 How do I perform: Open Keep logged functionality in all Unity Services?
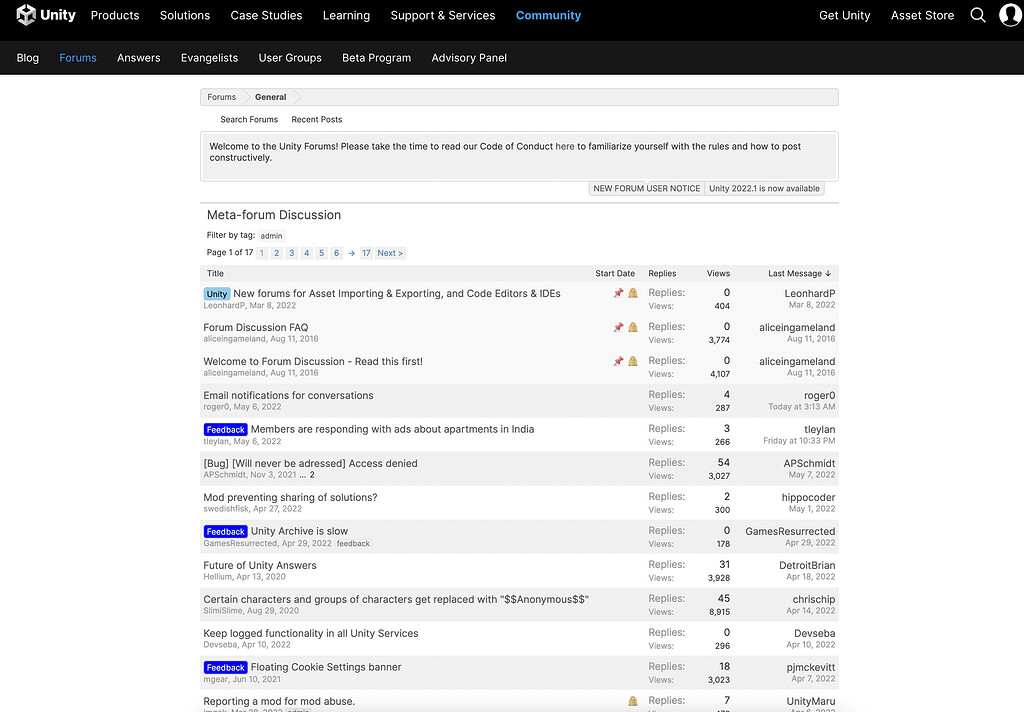click(x=310, y=633)
